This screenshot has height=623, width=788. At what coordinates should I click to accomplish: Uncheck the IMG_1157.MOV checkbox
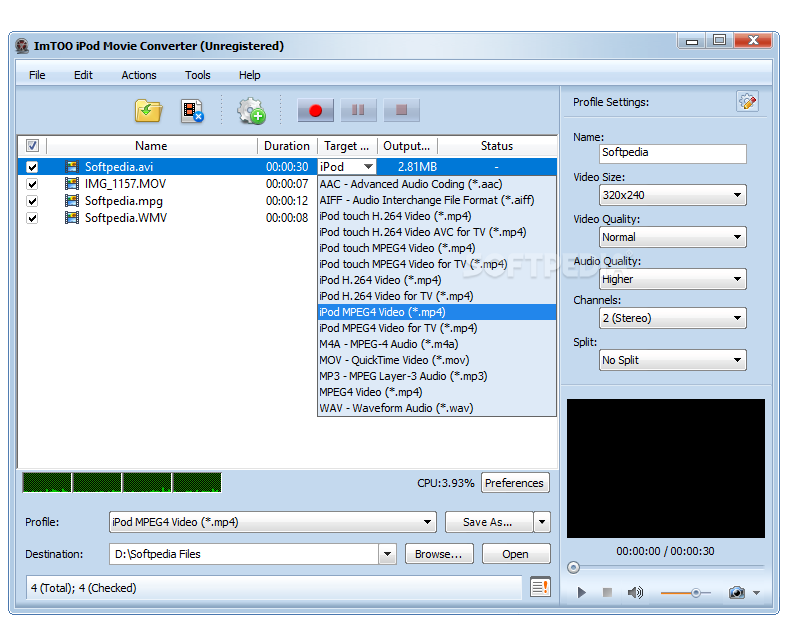(x=32, y=184)
